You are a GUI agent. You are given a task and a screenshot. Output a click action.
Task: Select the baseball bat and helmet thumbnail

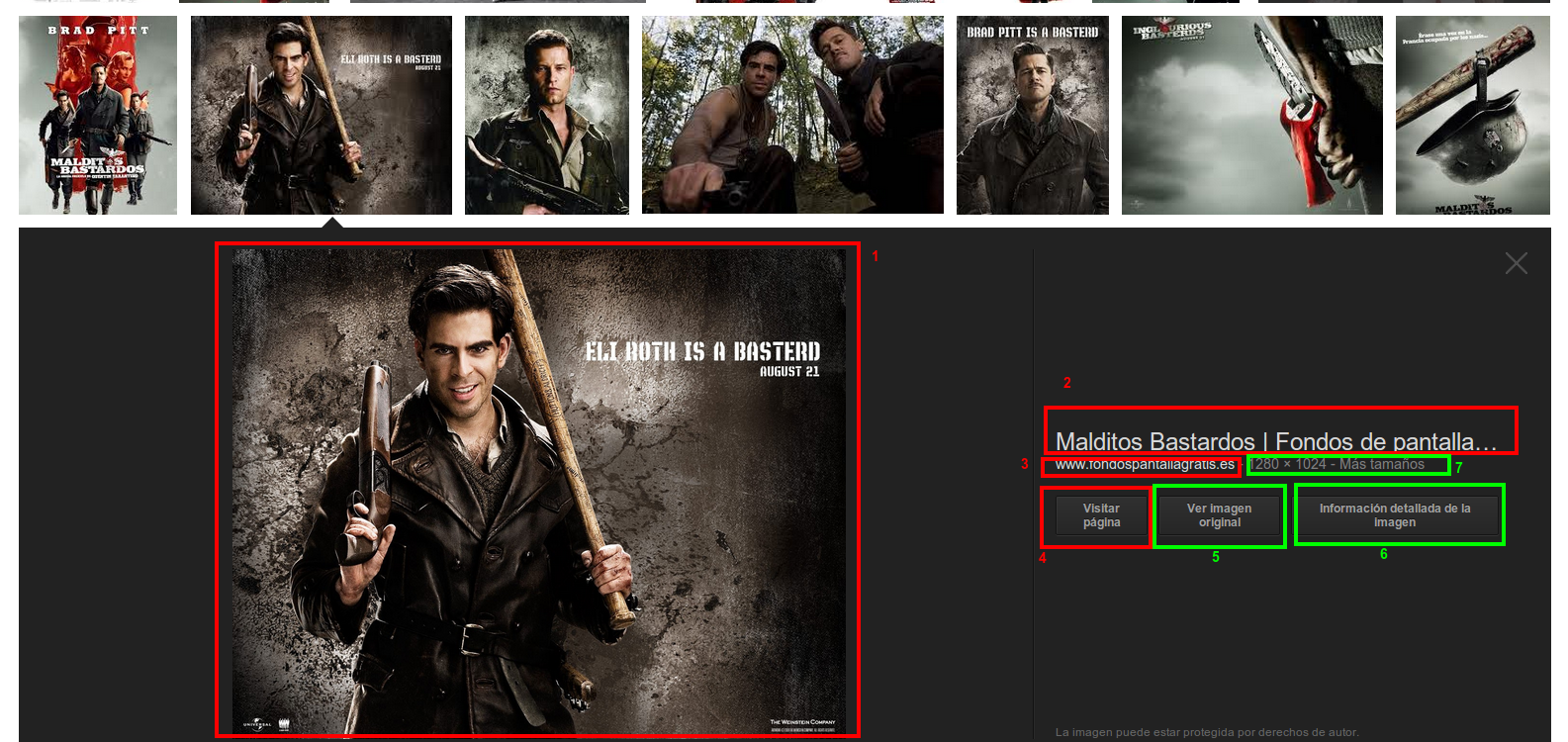pyautogui.click(x=1473, y=115)
